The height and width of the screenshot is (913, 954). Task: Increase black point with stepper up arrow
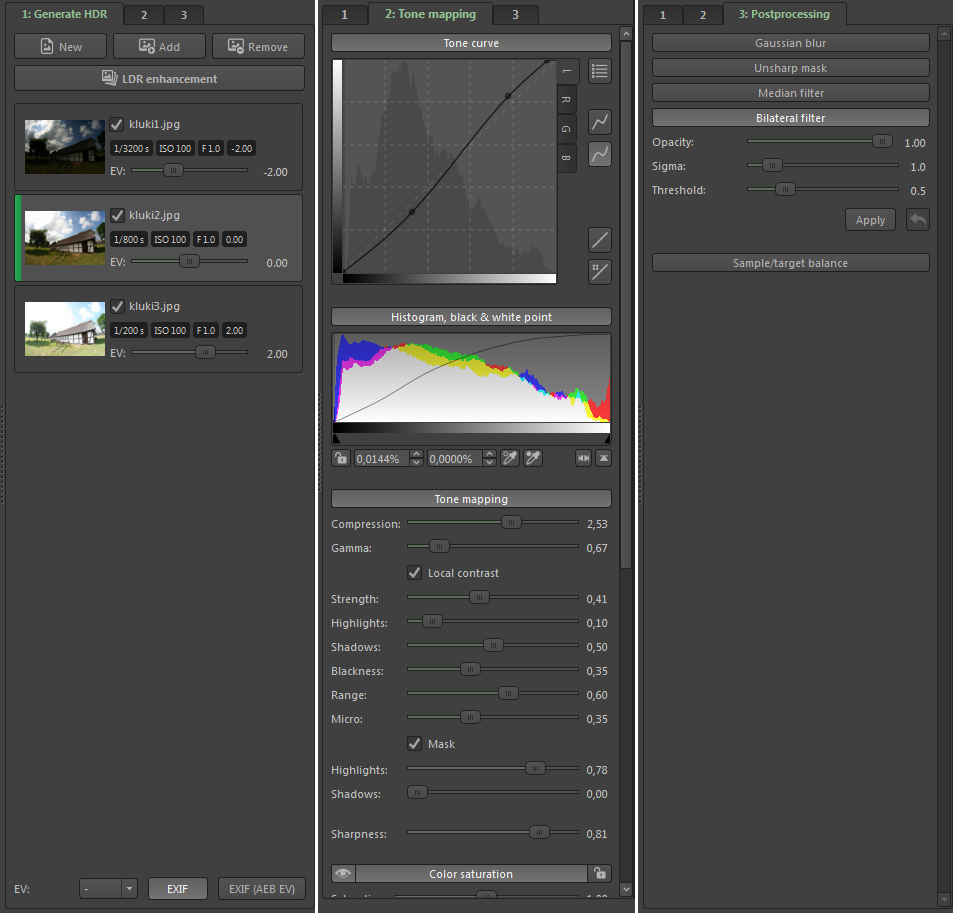pos(417,454)
